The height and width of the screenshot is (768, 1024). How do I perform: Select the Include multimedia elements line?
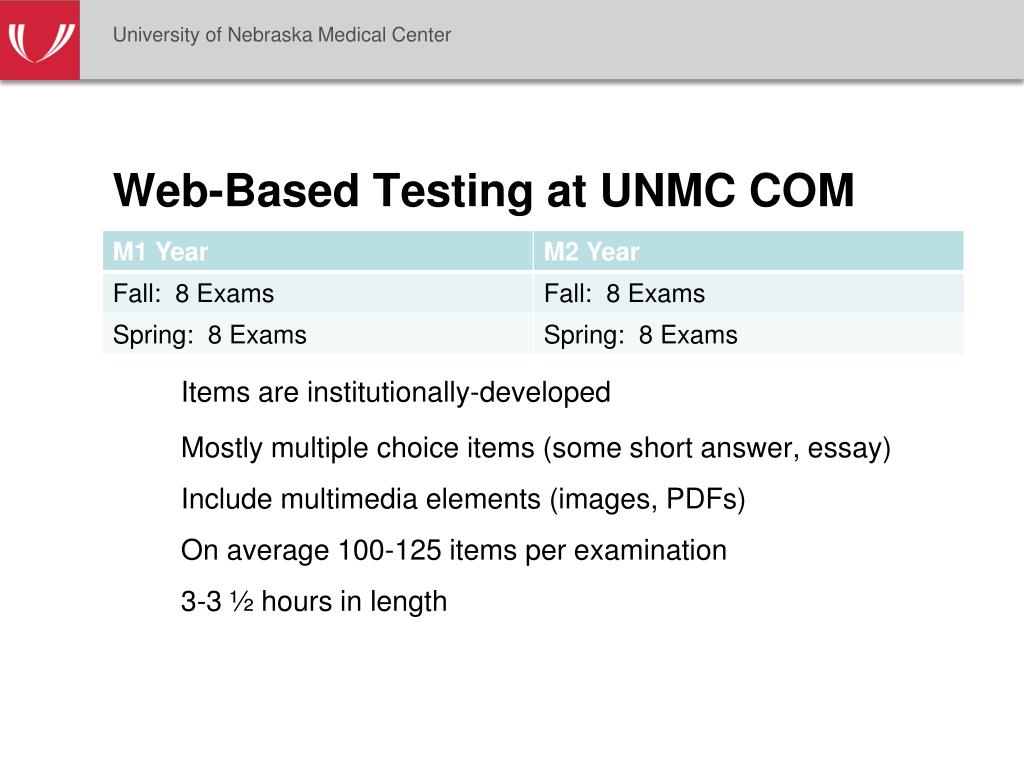coord(463,500)
